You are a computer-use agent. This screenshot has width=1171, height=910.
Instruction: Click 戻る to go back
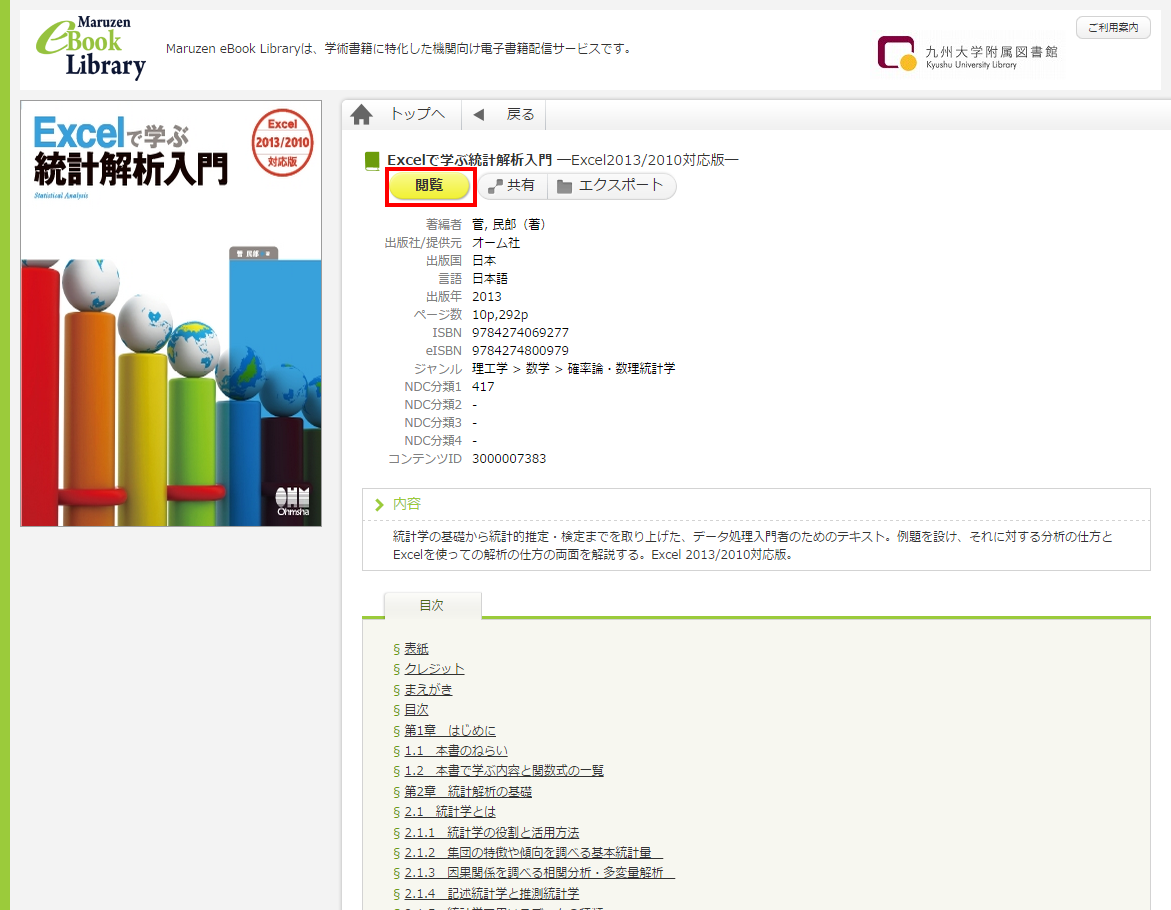coord(520,114)
